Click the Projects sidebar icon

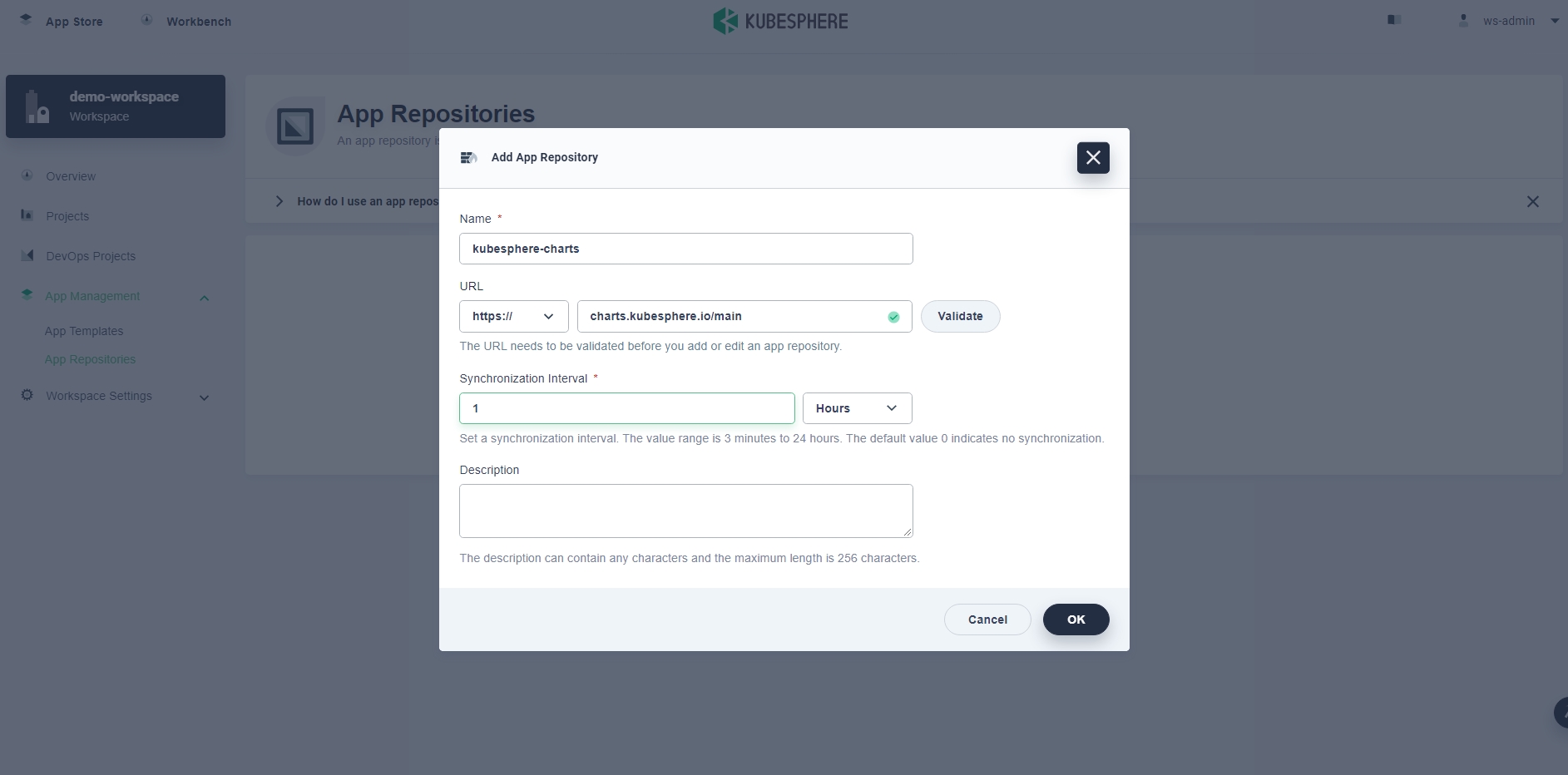click(x=27, y=215)
